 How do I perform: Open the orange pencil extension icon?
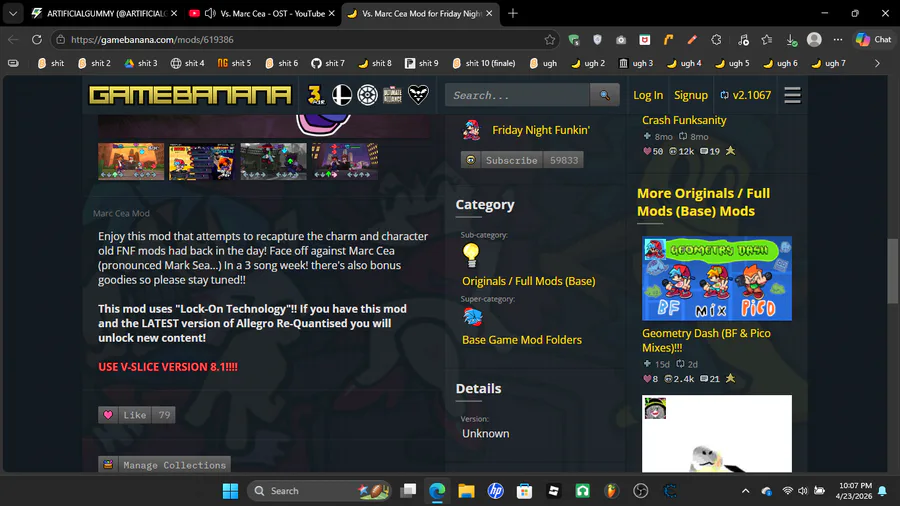coord(692,40)
